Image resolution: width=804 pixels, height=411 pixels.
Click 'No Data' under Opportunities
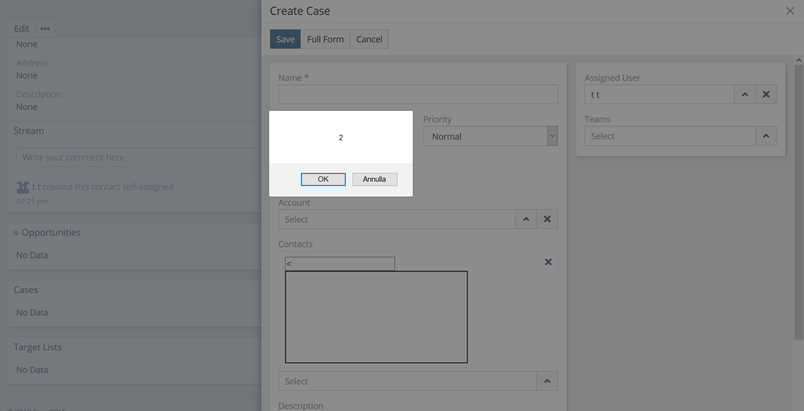pyautogui.click(x=32, y=255)
